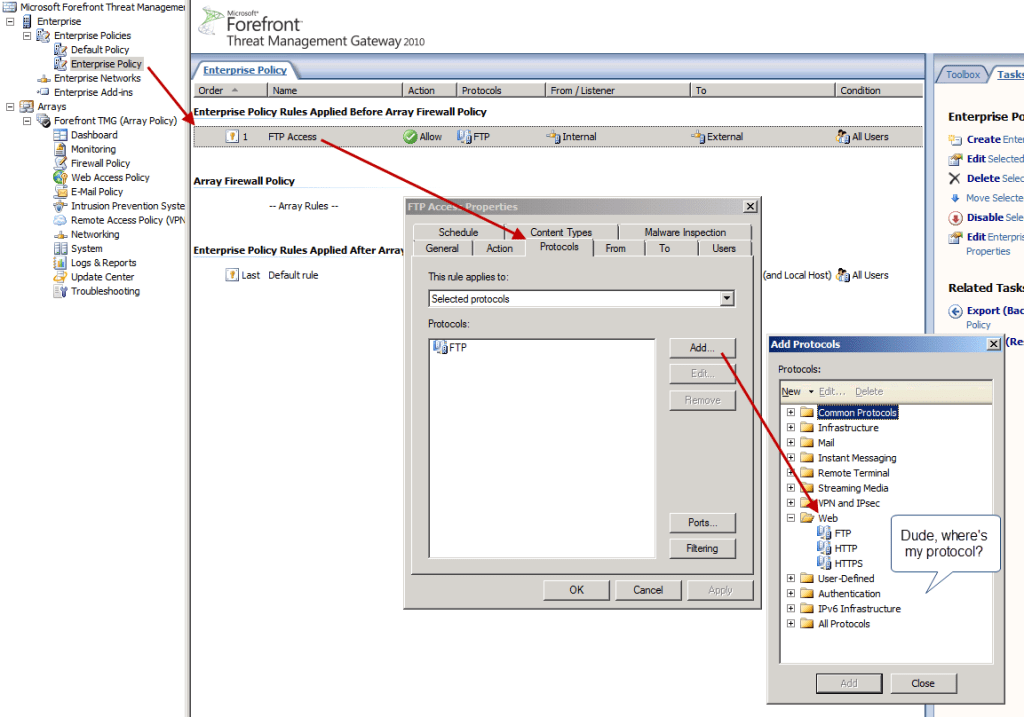The image size is (1024, 717).
Task: Open Remote Access Policy icon
Action: (x=60, y=220)
